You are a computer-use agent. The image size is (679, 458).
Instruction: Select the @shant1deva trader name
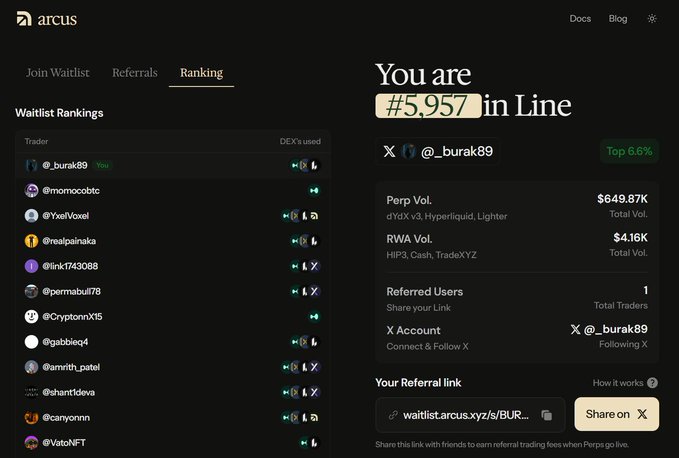click(68, 392)
